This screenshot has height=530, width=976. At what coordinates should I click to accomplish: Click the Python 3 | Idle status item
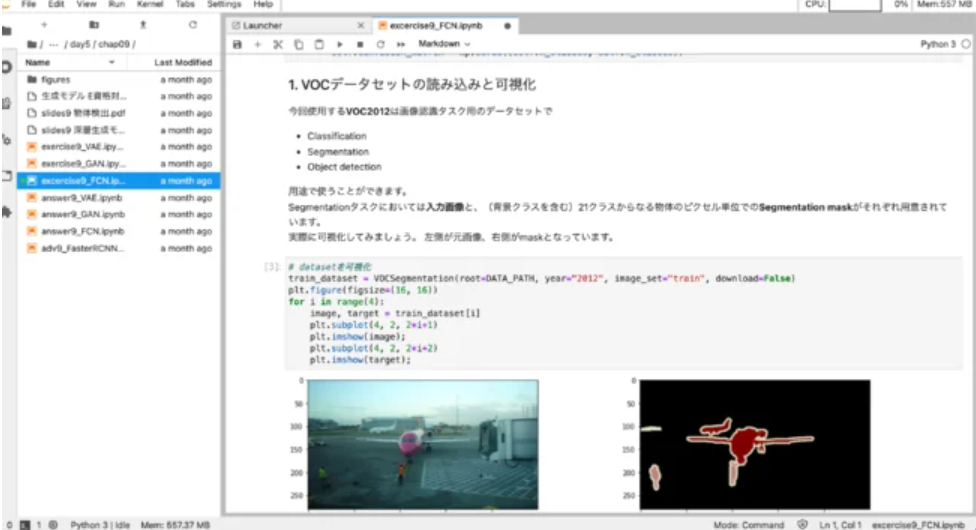pos(100,525)
